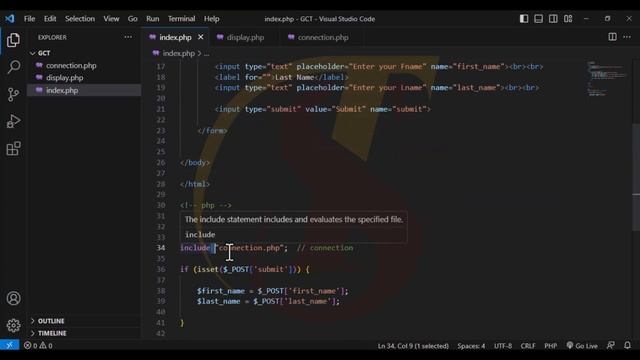Click the submit input on line 21
This screenshot has height=360, width=640.
click(x=322, y=109)
